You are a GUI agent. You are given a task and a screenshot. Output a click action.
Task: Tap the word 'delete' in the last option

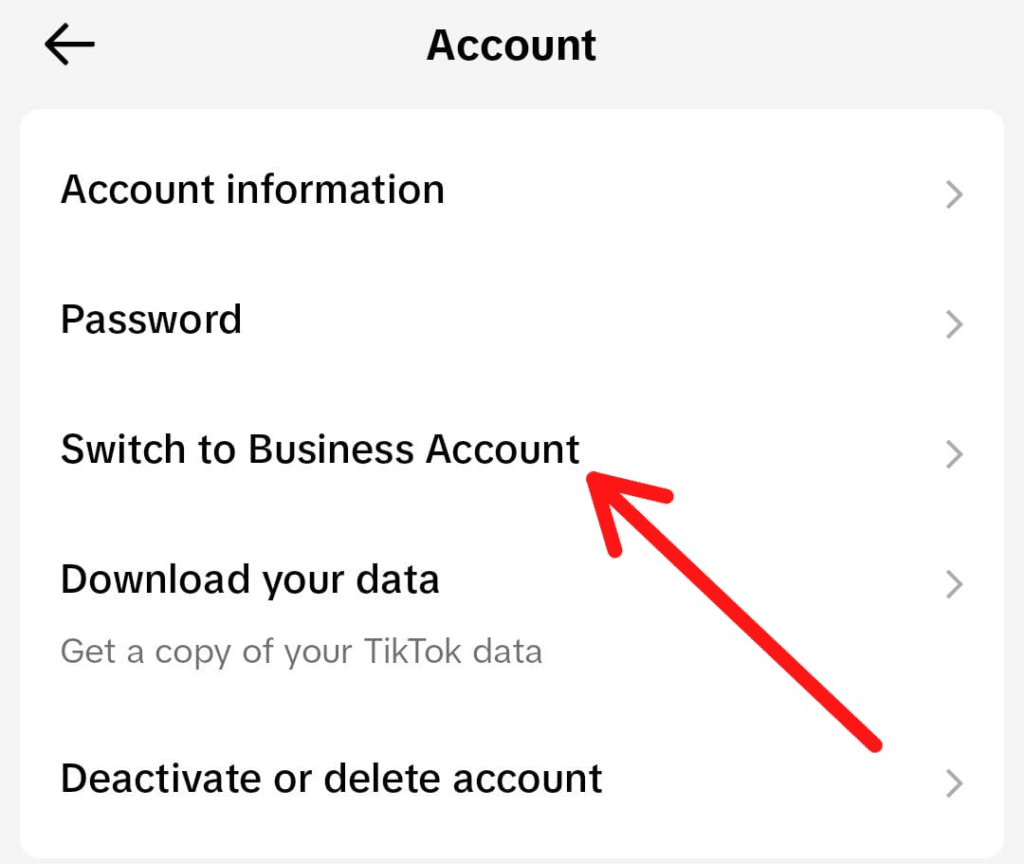[x=383, y=778]
